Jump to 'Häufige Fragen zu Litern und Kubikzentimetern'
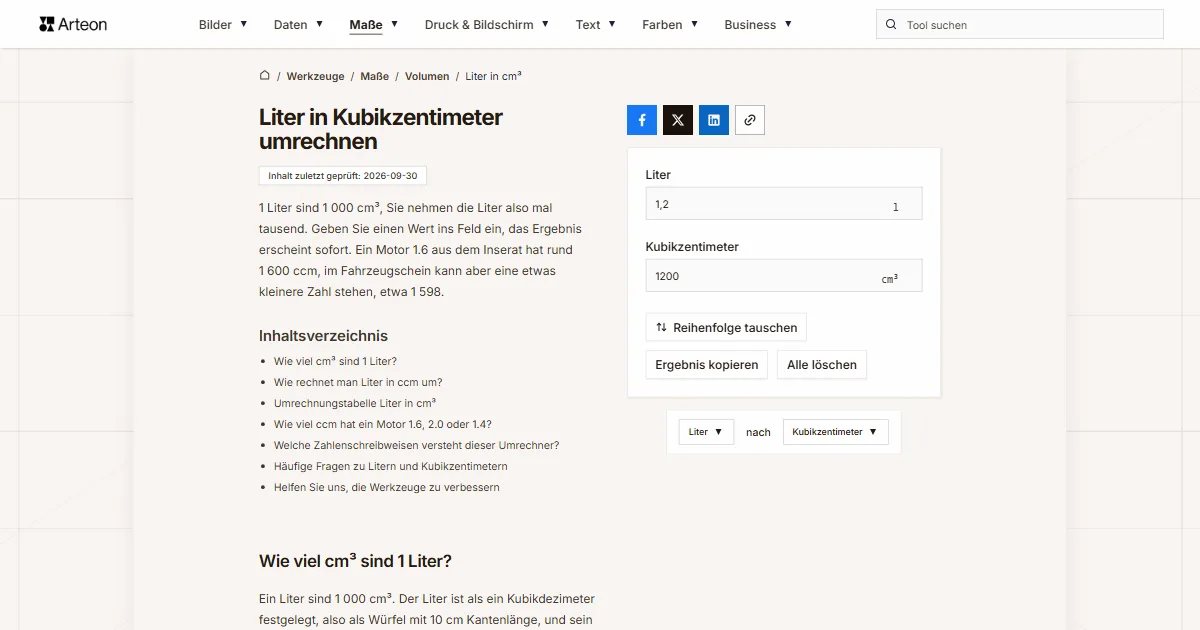The image size is (1200, 630). [x=391, y=466]
